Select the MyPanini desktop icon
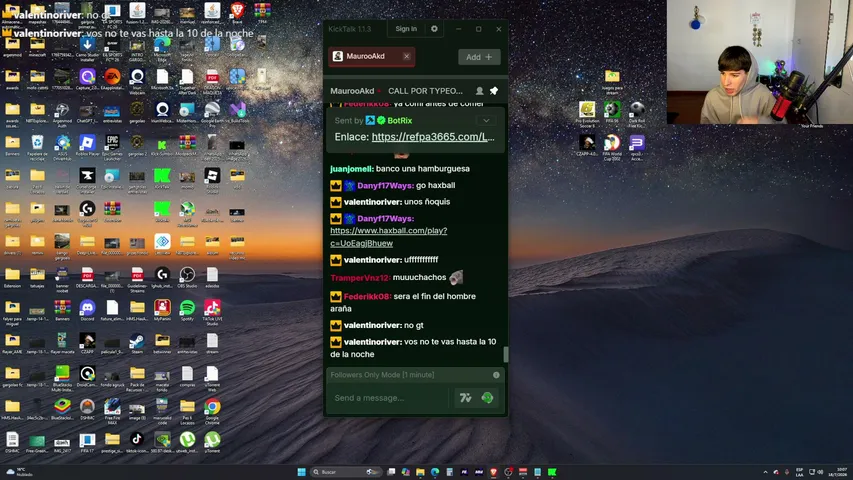853x480 pixels. [162, 310]
